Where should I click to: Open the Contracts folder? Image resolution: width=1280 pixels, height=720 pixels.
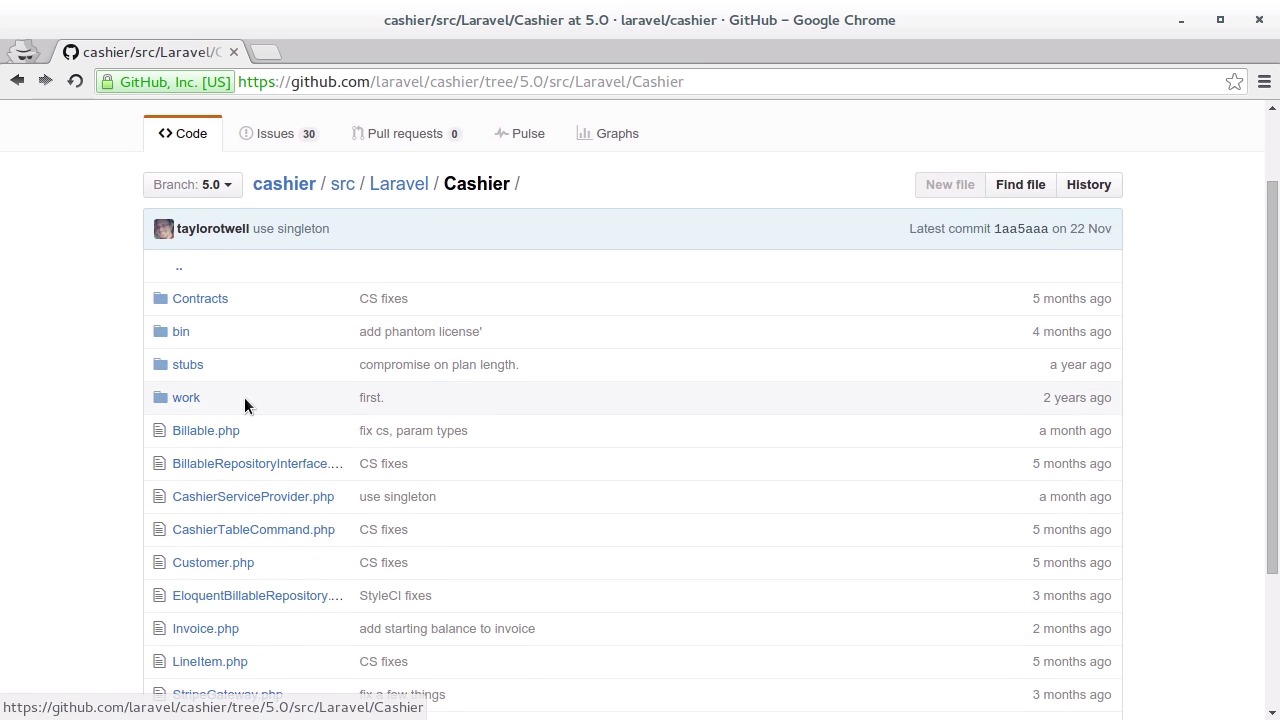[200, 298]
